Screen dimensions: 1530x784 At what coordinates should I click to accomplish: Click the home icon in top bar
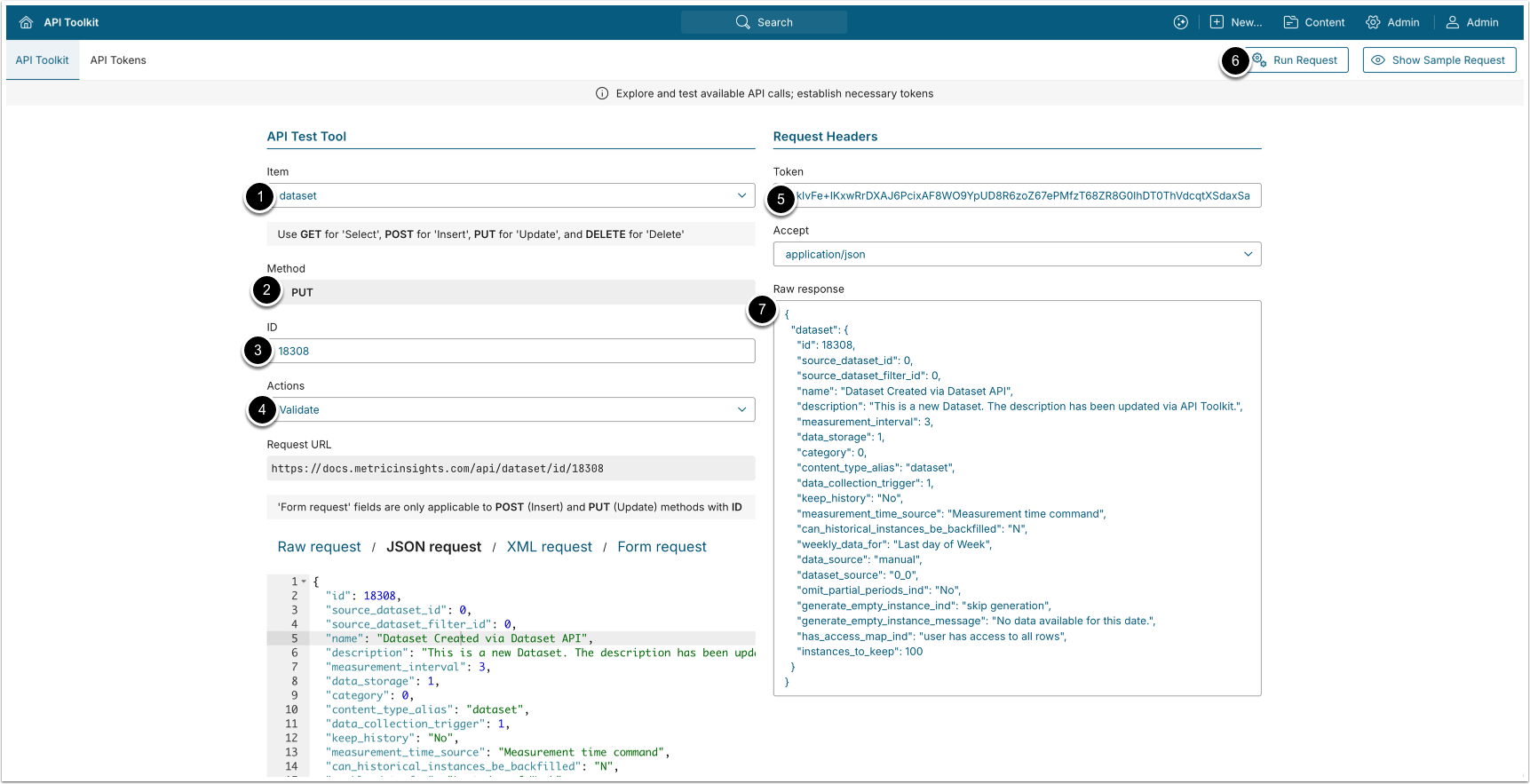[26, 22]
